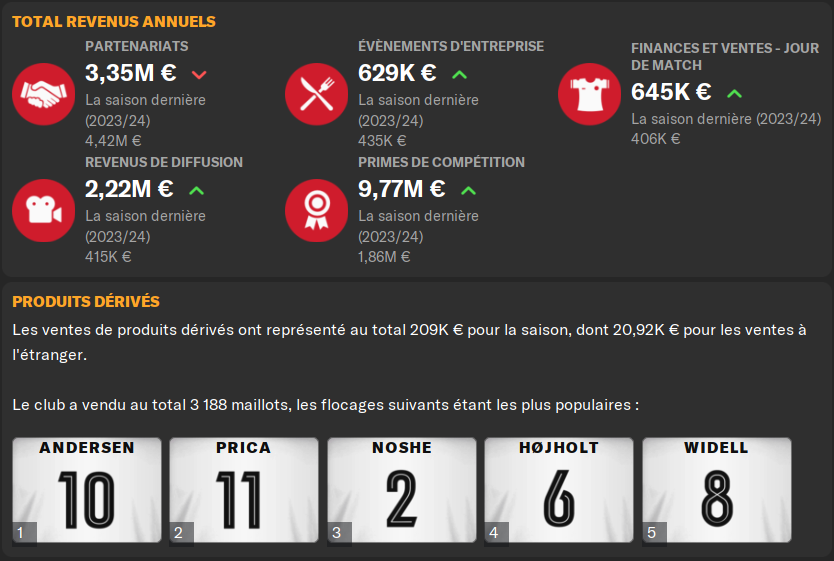
Task: Select the Andersen number 10 shirt
Action: point(86,491)
